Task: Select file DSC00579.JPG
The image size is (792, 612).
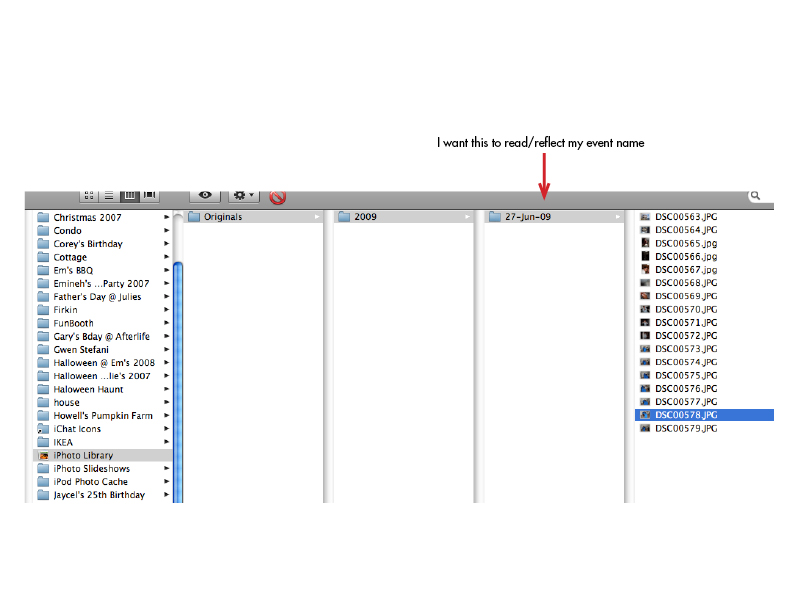Action: (x=704, y=428)
